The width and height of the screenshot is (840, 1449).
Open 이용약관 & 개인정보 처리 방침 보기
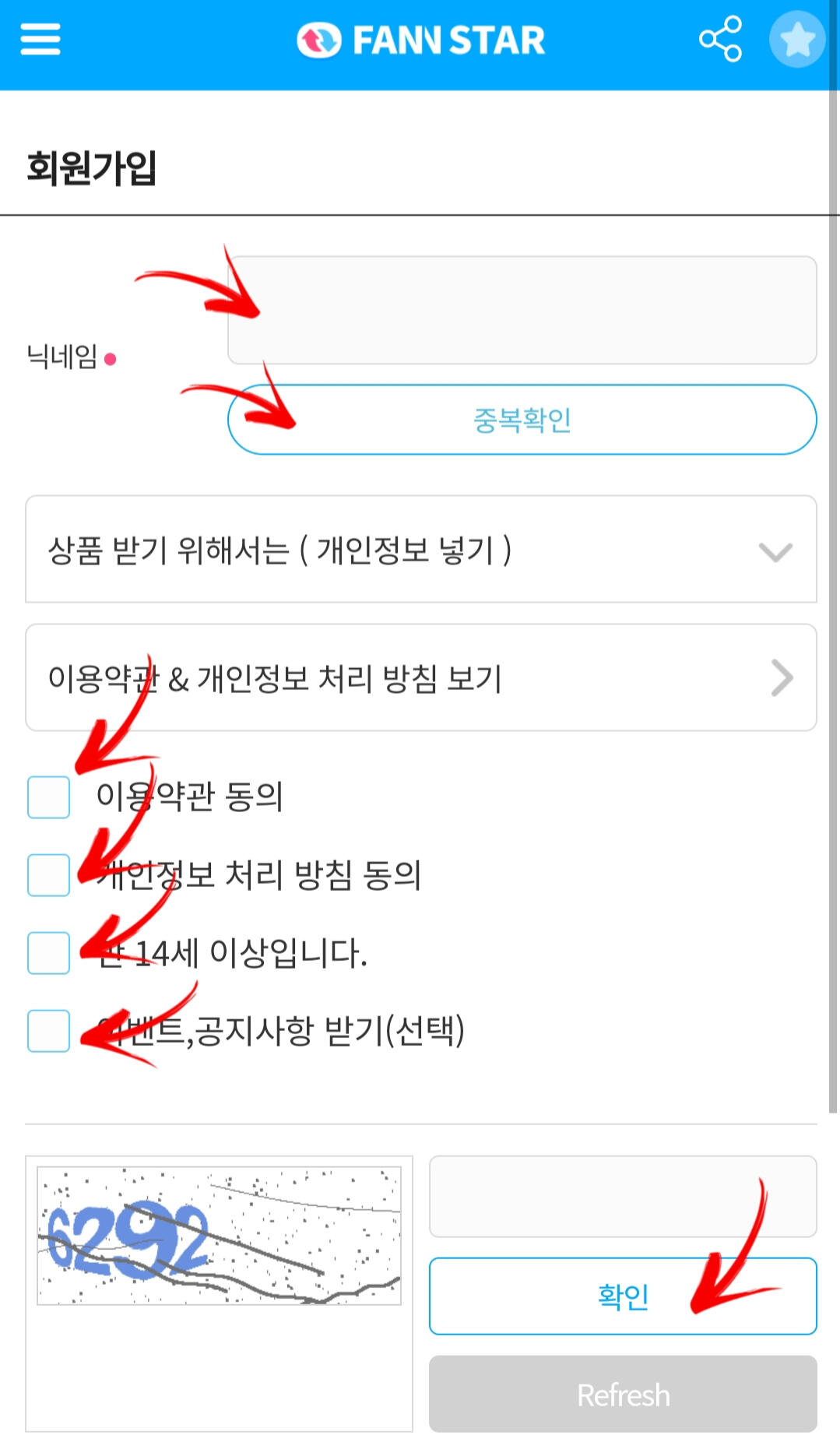pos(420,677)
